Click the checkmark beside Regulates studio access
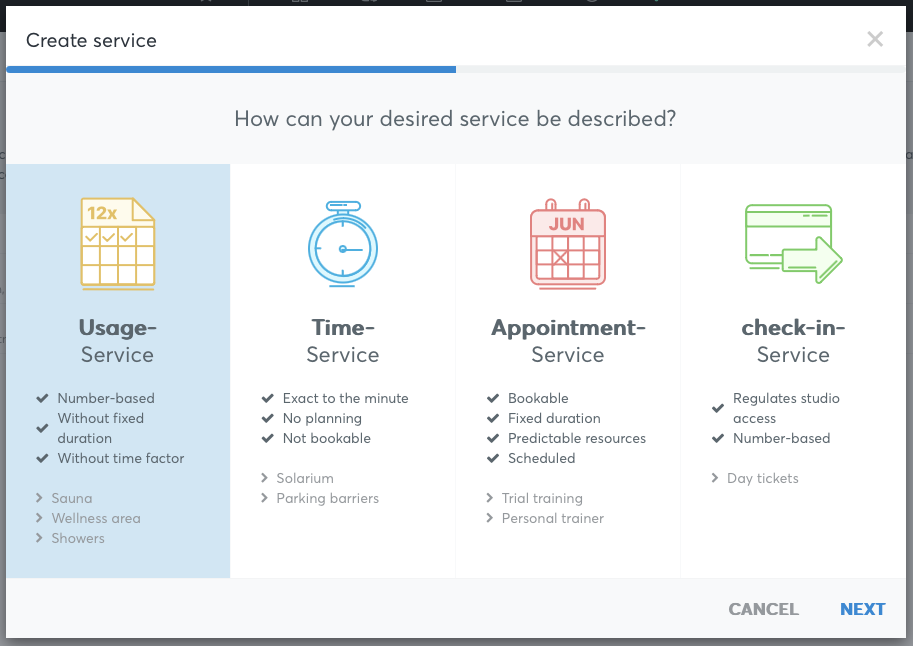913x646 pixels. [x=718, y=408]
